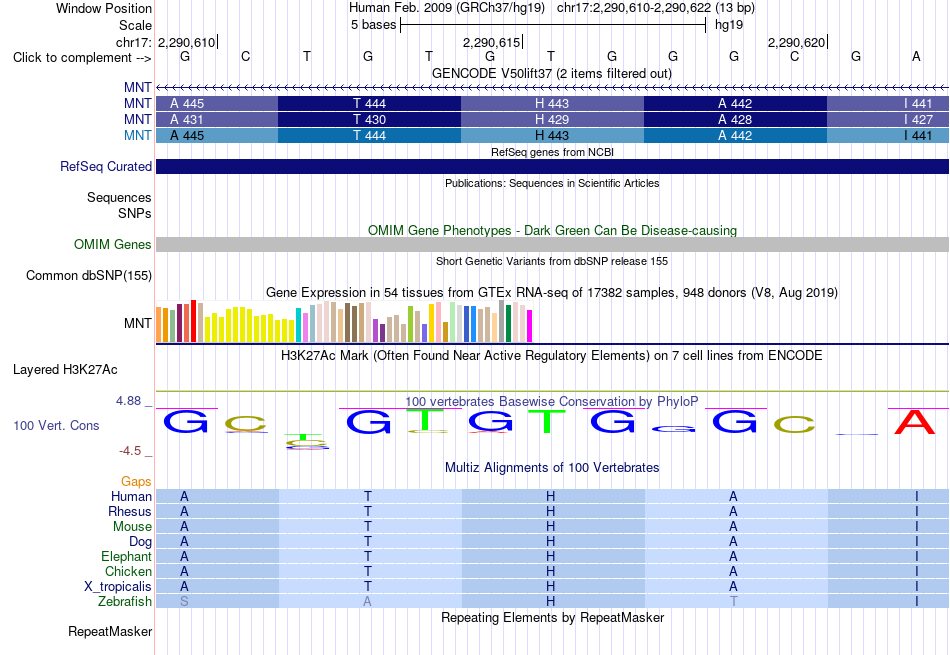The height and width of the screenshot is (655, 950).
Task: Open the GENCODE V50lift37 track title
Action: click(552, 73)
